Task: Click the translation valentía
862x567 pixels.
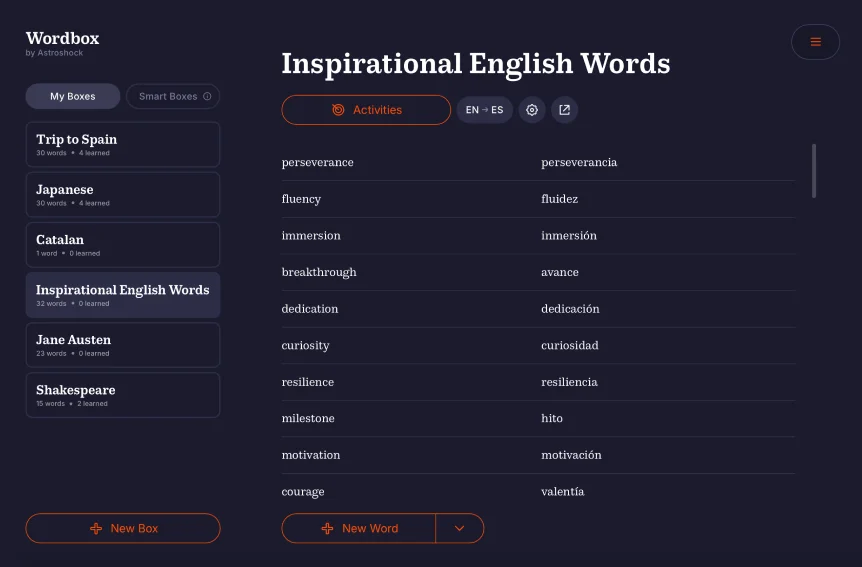Action: [x=562, y=492]
